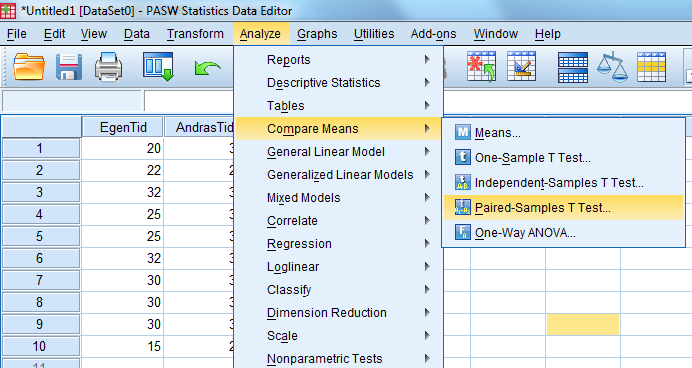Click the Open folder toolbar icon

click(29, 67)
